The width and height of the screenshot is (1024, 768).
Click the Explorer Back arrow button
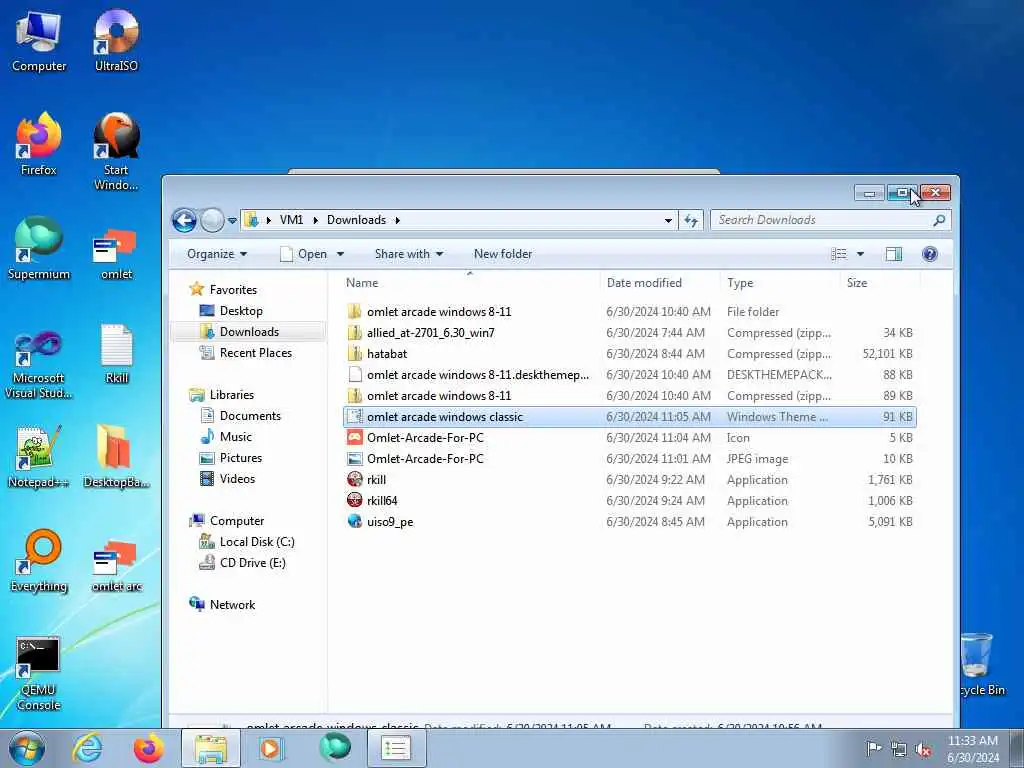pyautogui.click(x=184, y=221)
